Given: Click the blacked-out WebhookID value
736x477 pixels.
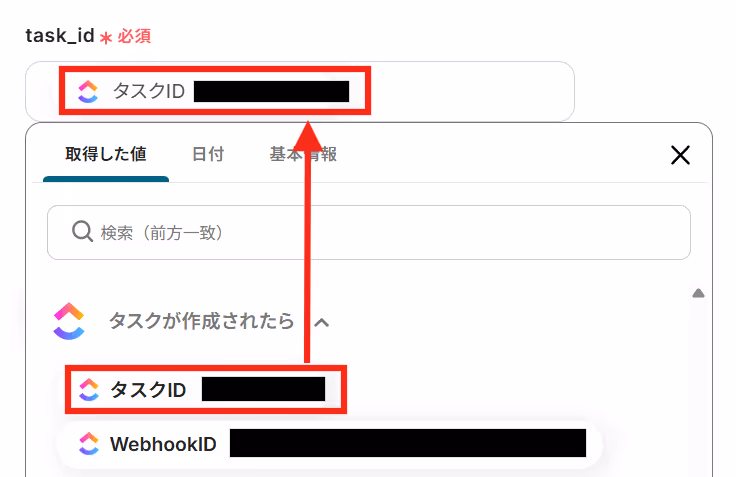Looking at the screenshot, I should pos(408,443).
